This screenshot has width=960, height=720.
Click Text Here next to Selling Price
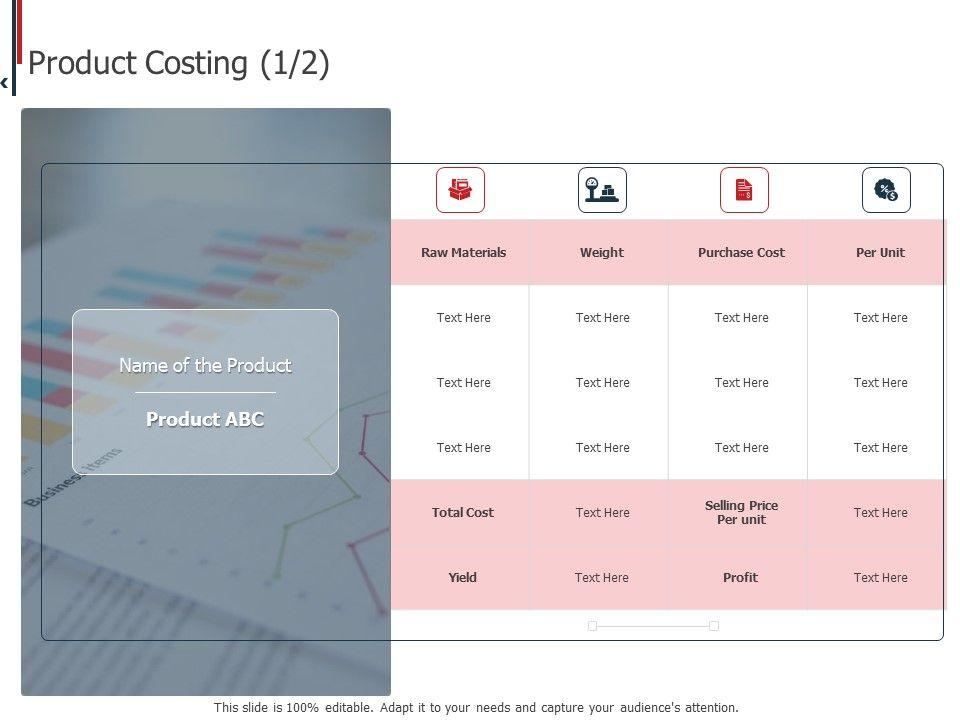click(x=880, y=512)
